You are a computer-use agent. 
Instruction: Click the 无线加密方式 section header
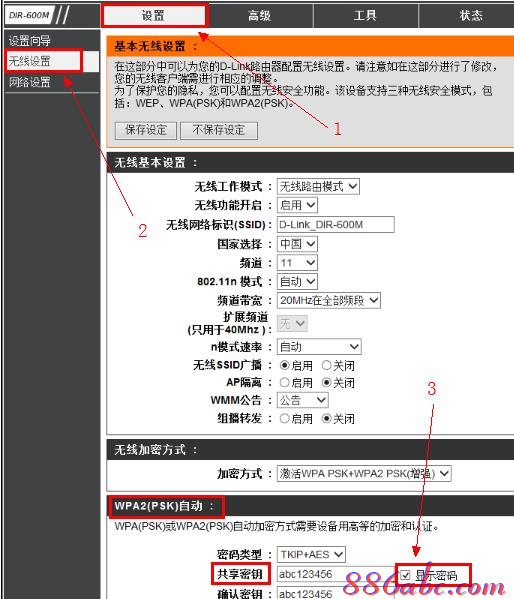click(x=310, y=450)
